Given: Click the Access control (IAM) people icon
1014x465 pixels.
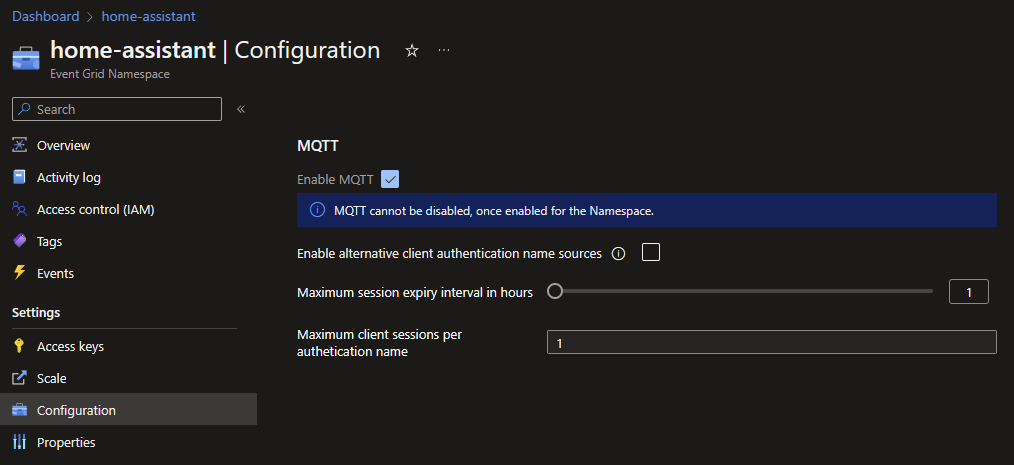Looking at the screenshot, I should (19, 209).
